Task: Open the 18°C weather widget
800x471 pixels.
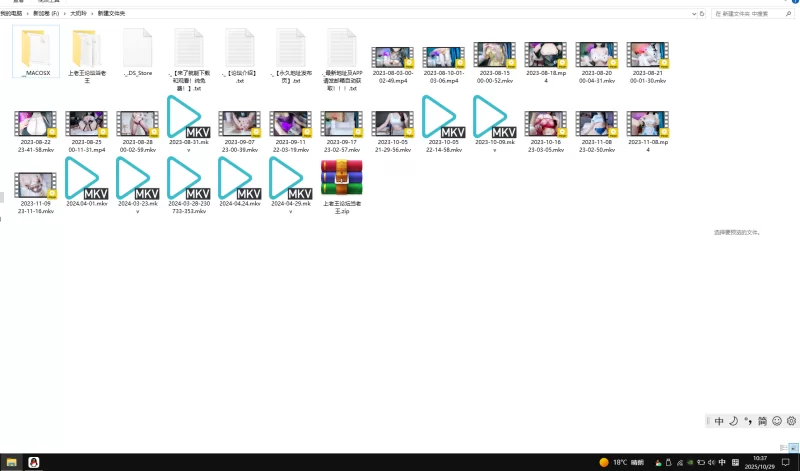Action: click(621, 462)
